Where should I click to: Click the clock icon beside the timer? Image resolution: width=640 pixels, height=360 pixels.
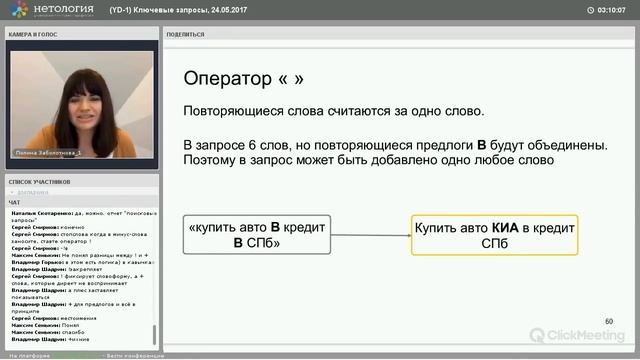(x=590, y=10)
